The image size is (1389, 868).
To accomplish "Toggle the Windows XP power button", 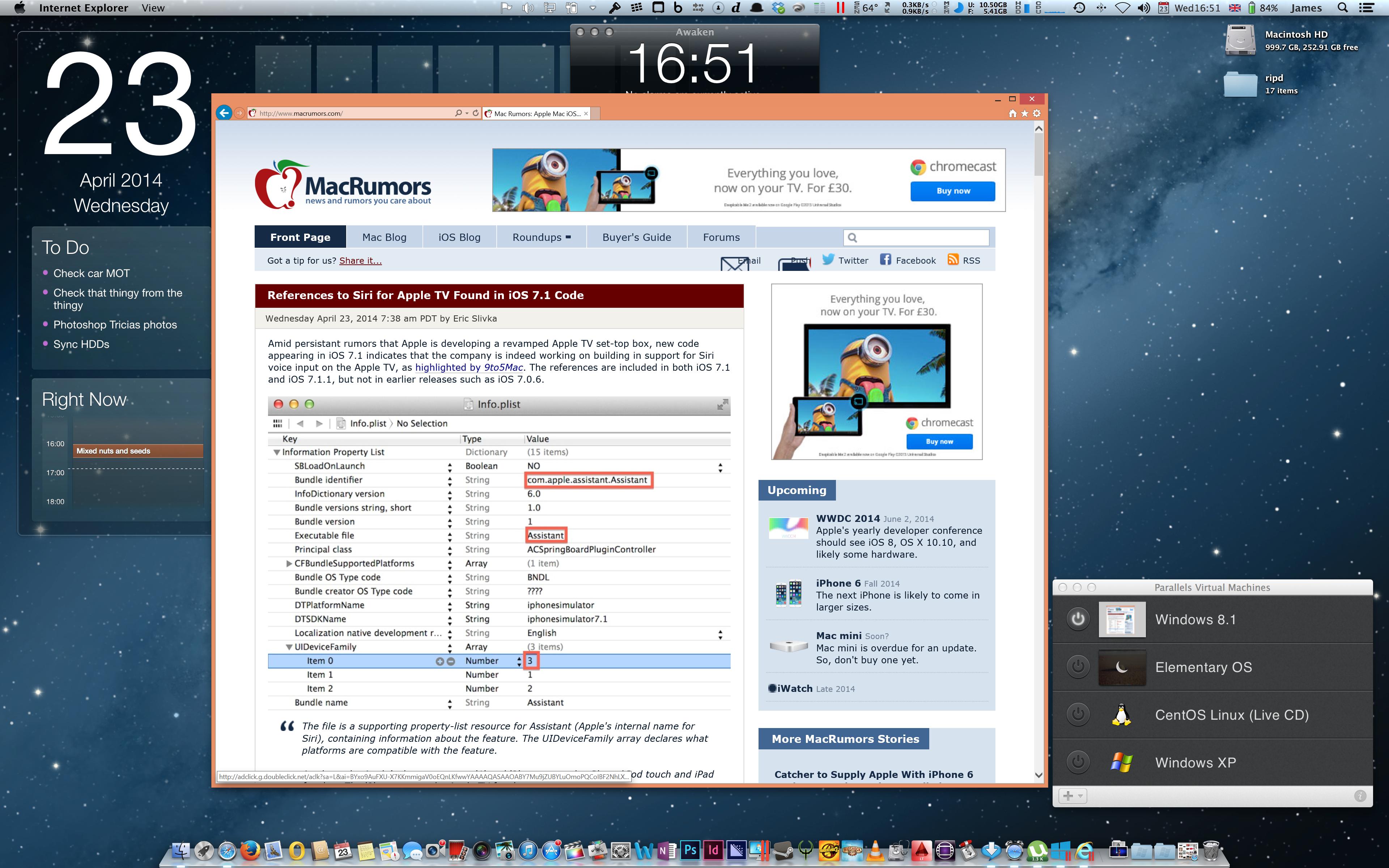I will [1078, 762].
